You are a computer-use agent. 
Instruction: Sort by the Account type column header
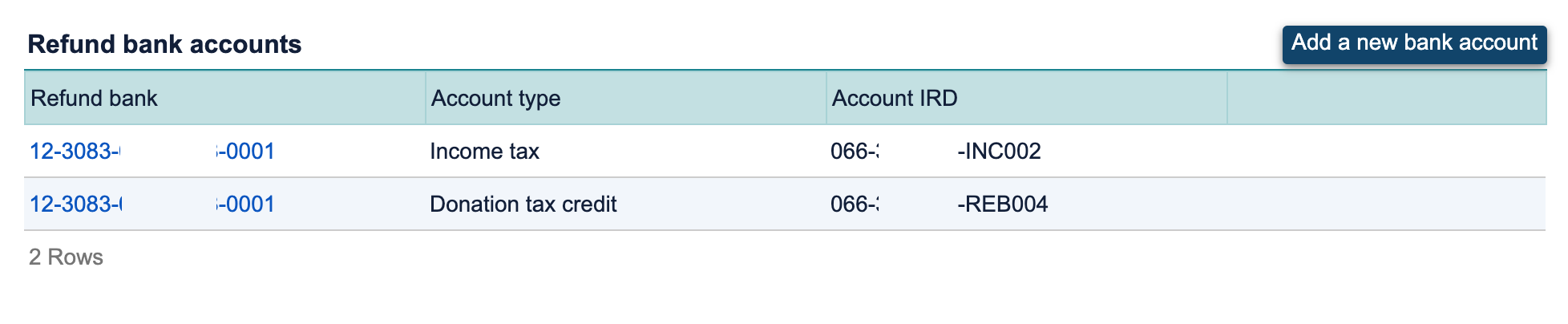(495, 98)
